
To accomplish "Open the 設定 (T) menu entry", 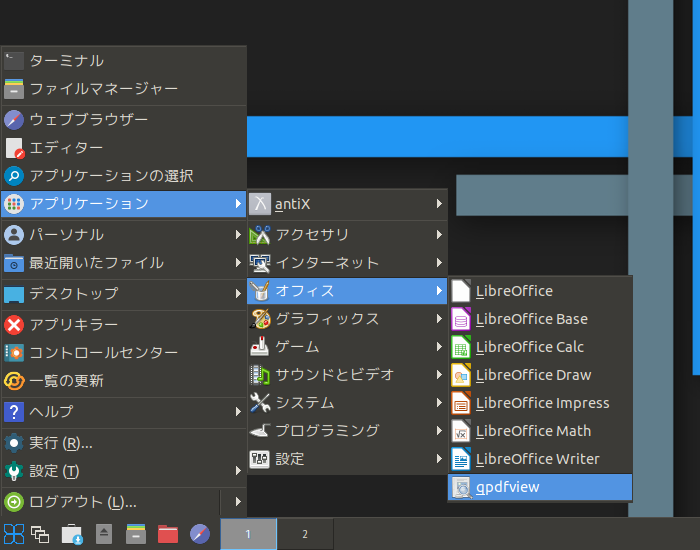I will point(124,471).
